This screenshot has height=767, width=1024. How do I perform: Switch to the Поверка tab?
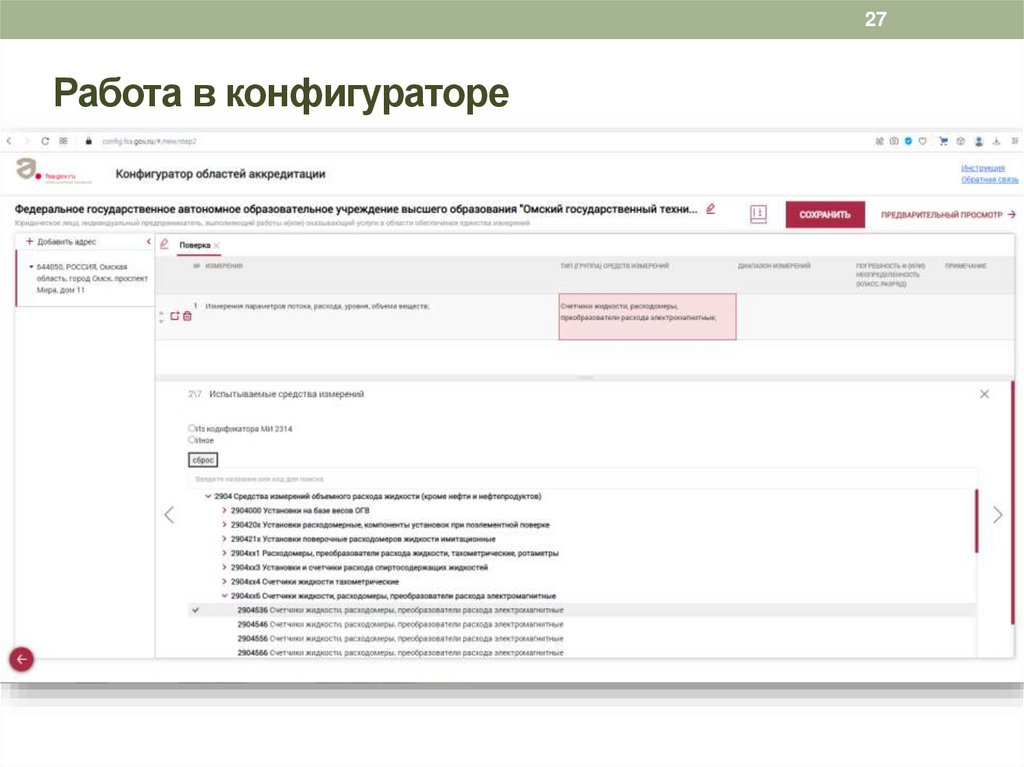pos(197,244)
